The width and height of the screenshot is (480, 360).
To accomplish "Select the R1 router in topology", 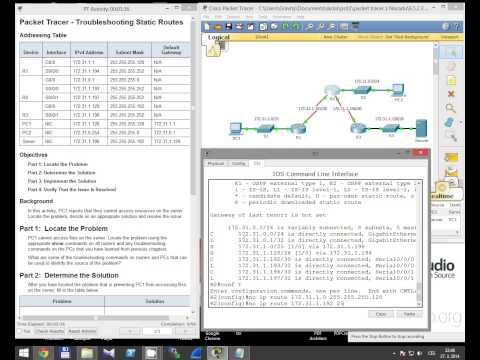I will pos(298,129).
